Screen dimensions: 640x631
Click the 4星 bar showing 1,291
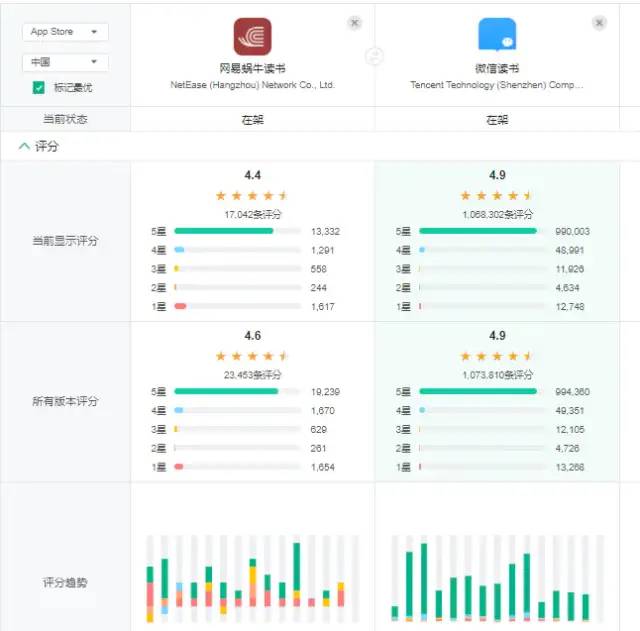(x=238, y=249)
